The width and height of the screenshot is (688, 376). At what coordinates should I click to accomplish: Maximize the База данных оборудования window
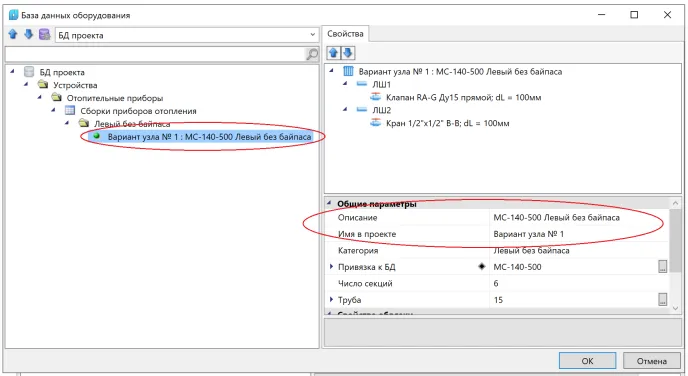click(634, 14)
